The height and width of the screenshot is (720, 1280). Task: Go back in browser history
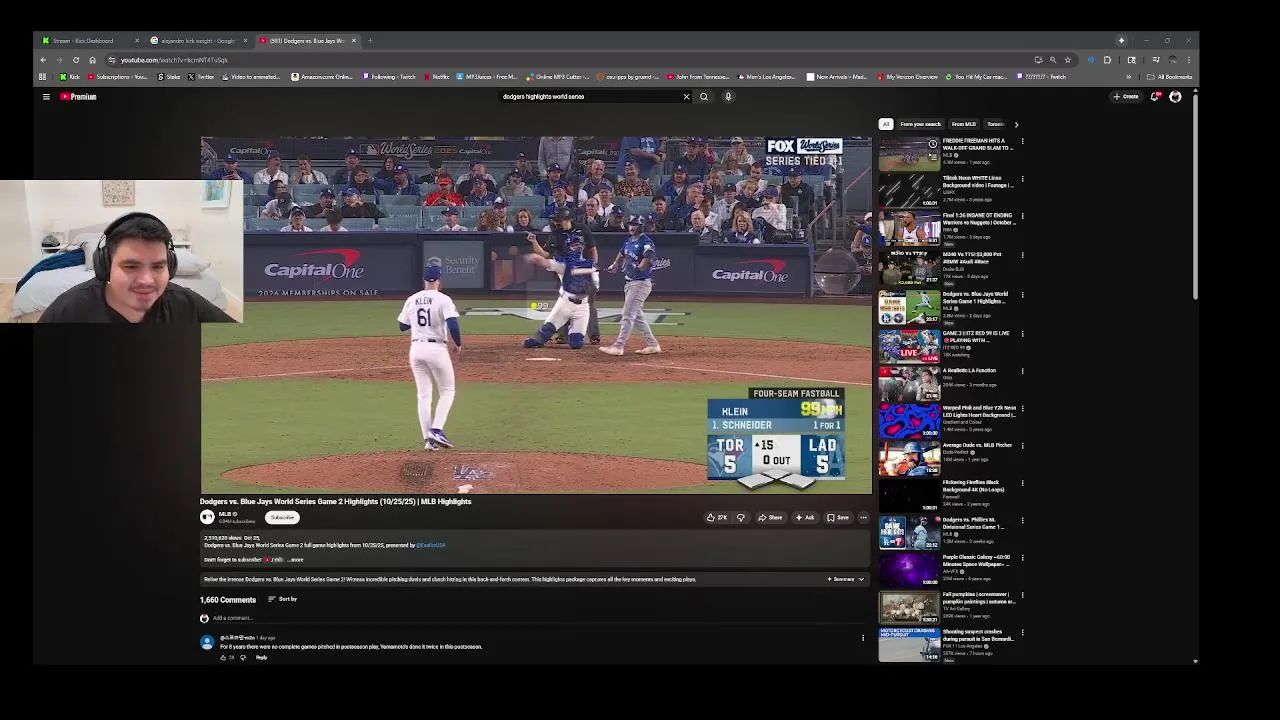tap(43, 60)
